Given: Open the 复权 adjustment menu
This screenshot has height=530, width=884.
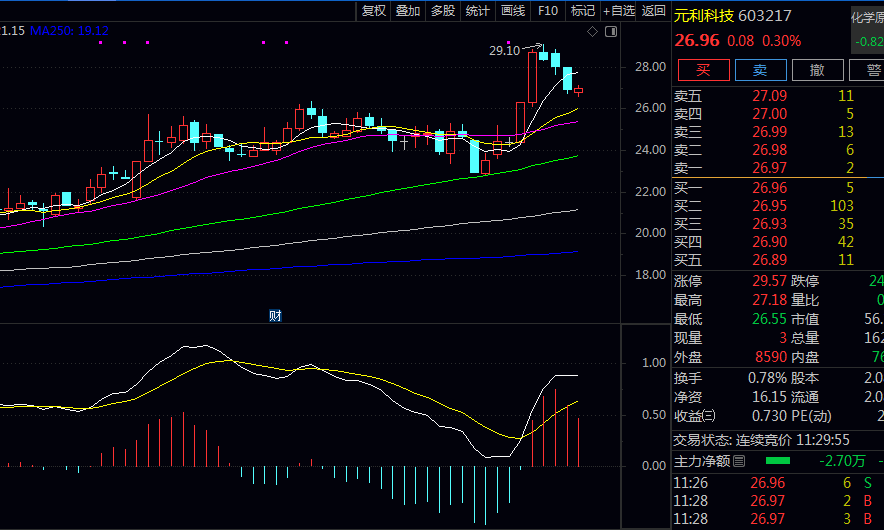Looking at the screenshot, I should [x=374, y=11].
